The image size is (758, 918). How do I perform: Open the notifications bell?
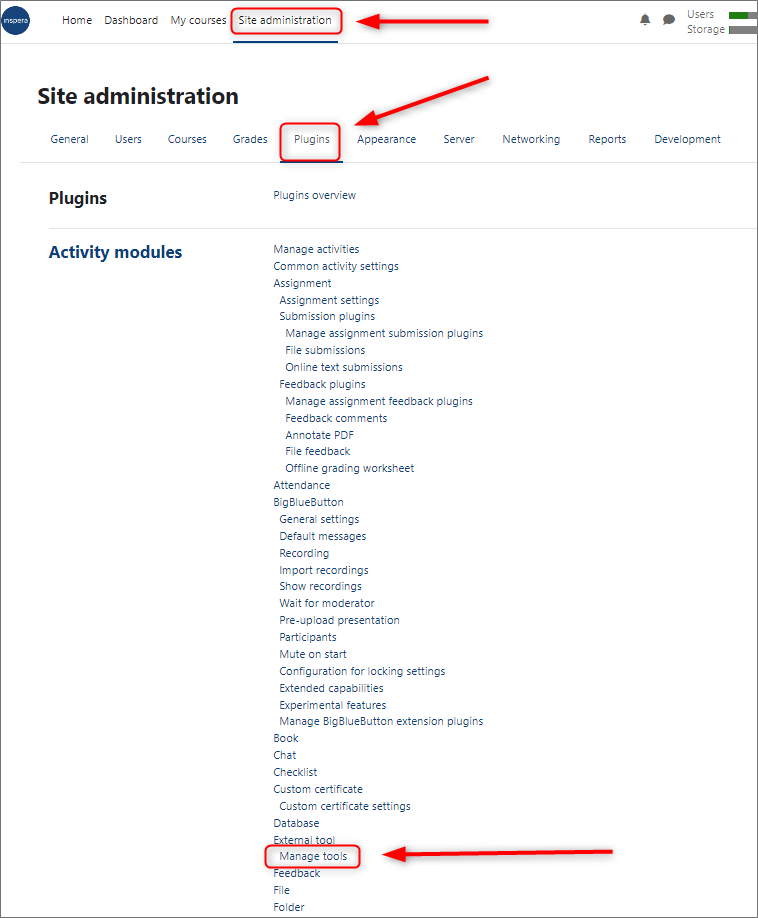tap(645, 20)
